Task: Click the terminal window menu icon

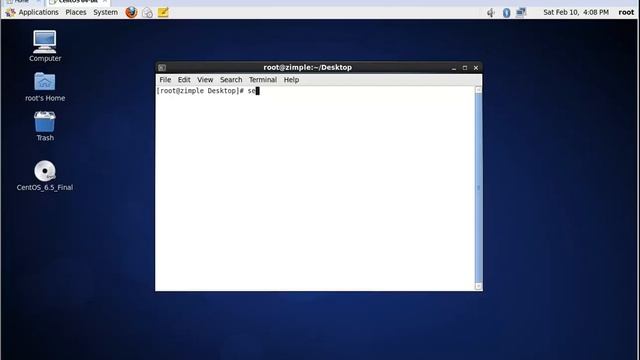Action: coord(162,68)
